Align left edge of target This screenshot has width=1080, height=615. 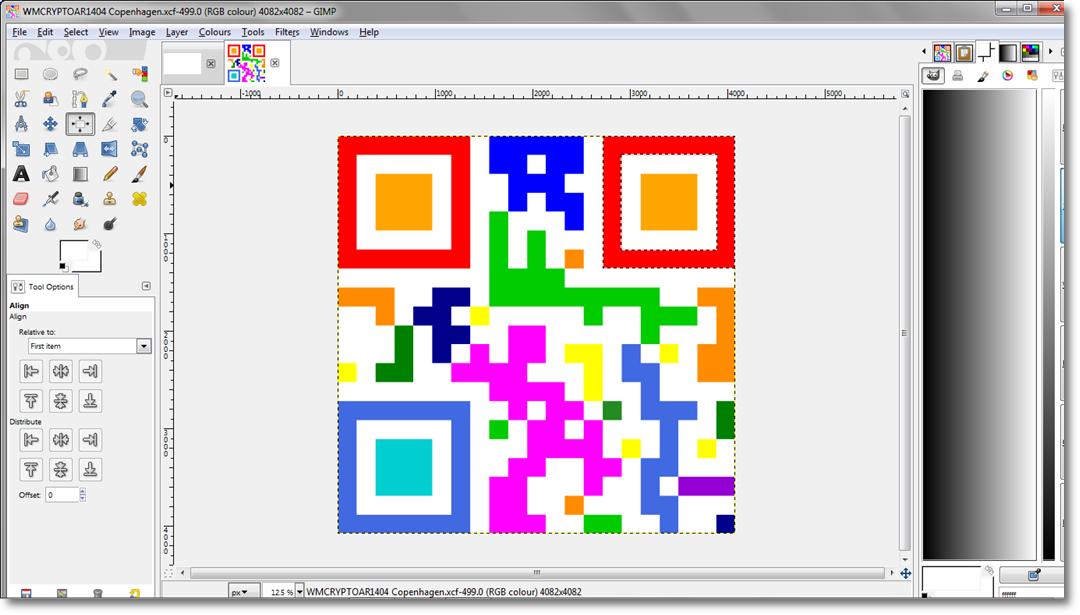tap(31, 371)
